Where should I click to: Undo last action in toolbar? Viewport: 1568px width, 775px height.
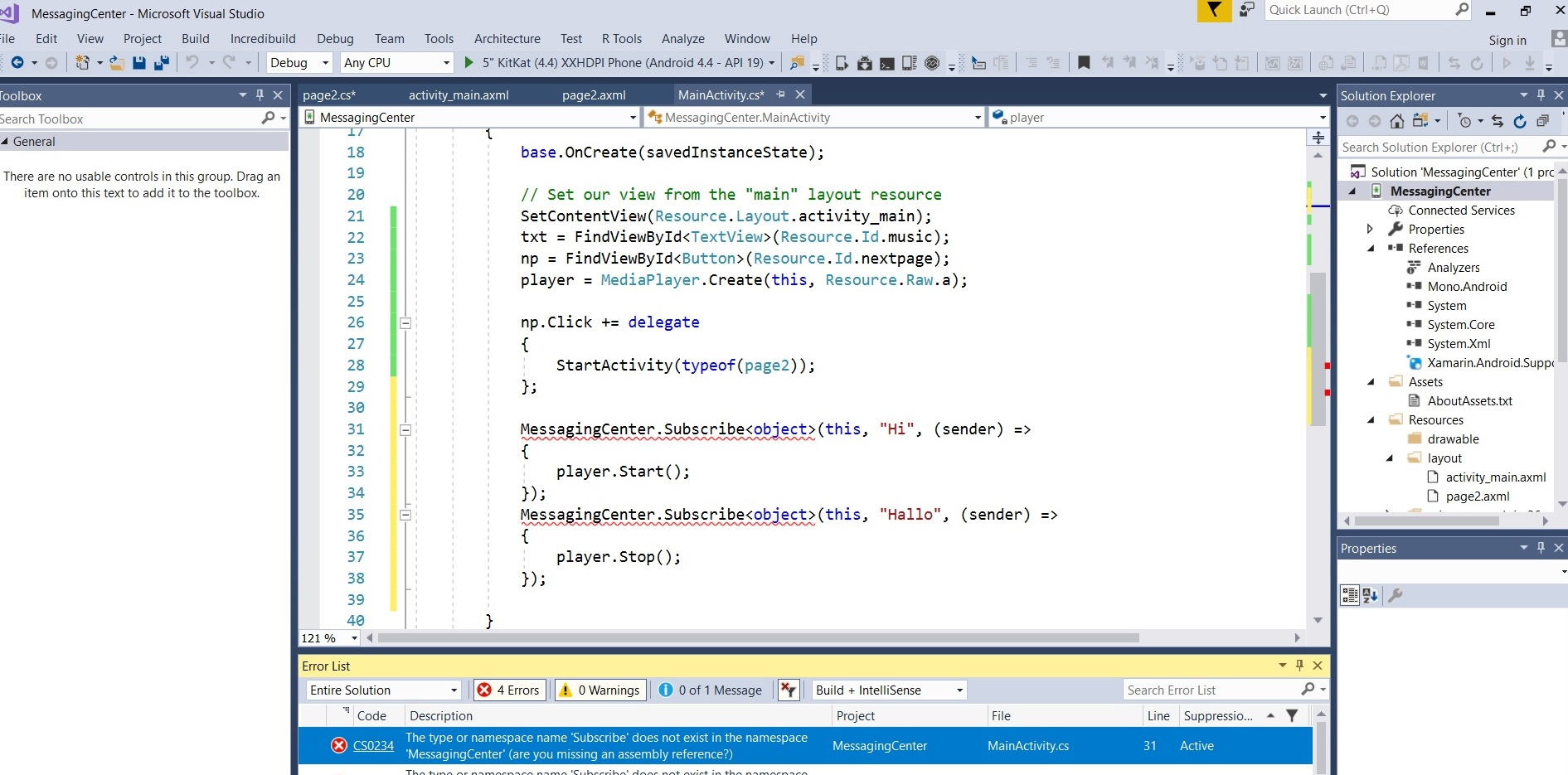[192, 62]
